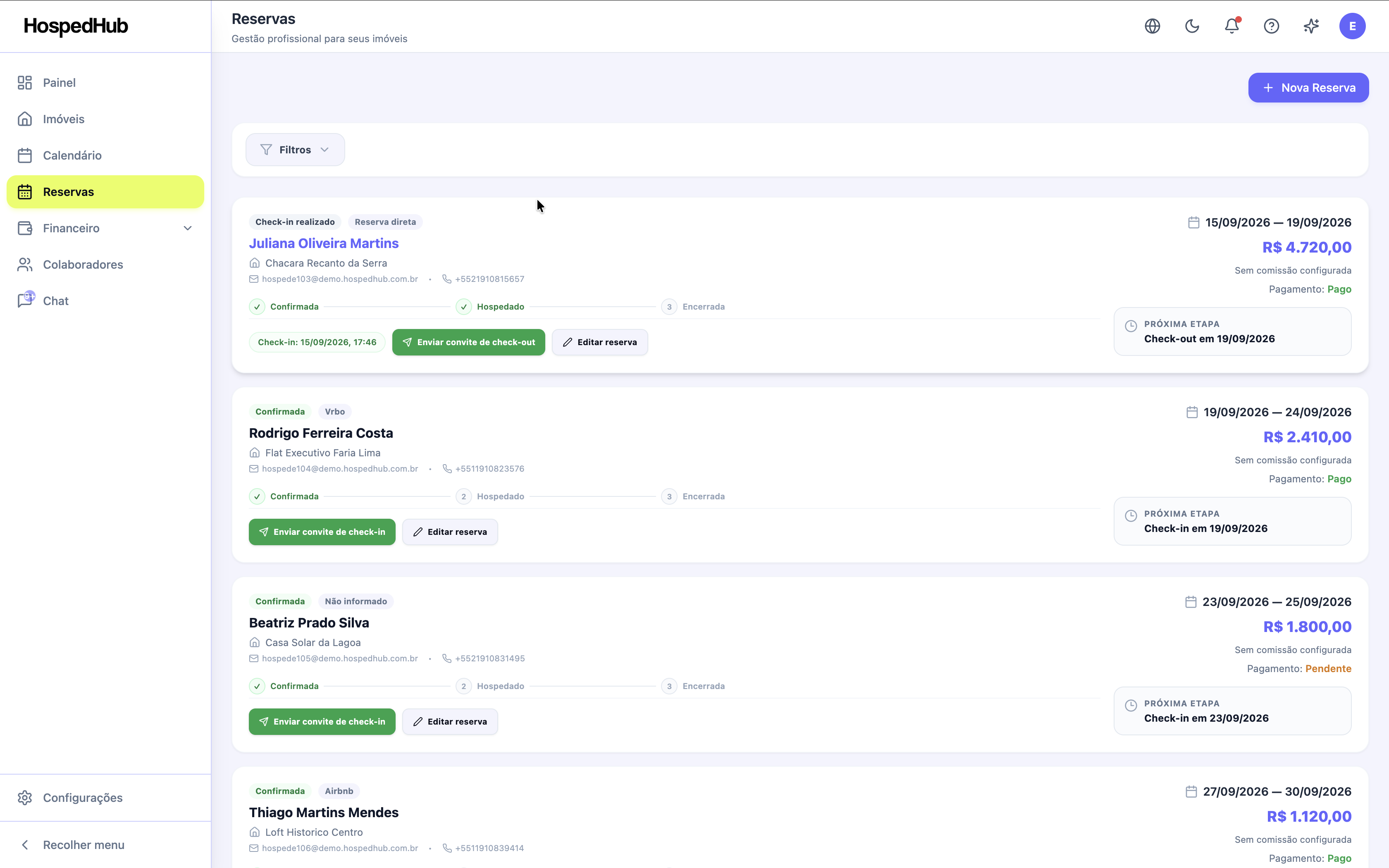Click Rodrigo's email hospede104 address
Image resolution: width=1389 pixels, height=868 pixels.
(340, 469)
